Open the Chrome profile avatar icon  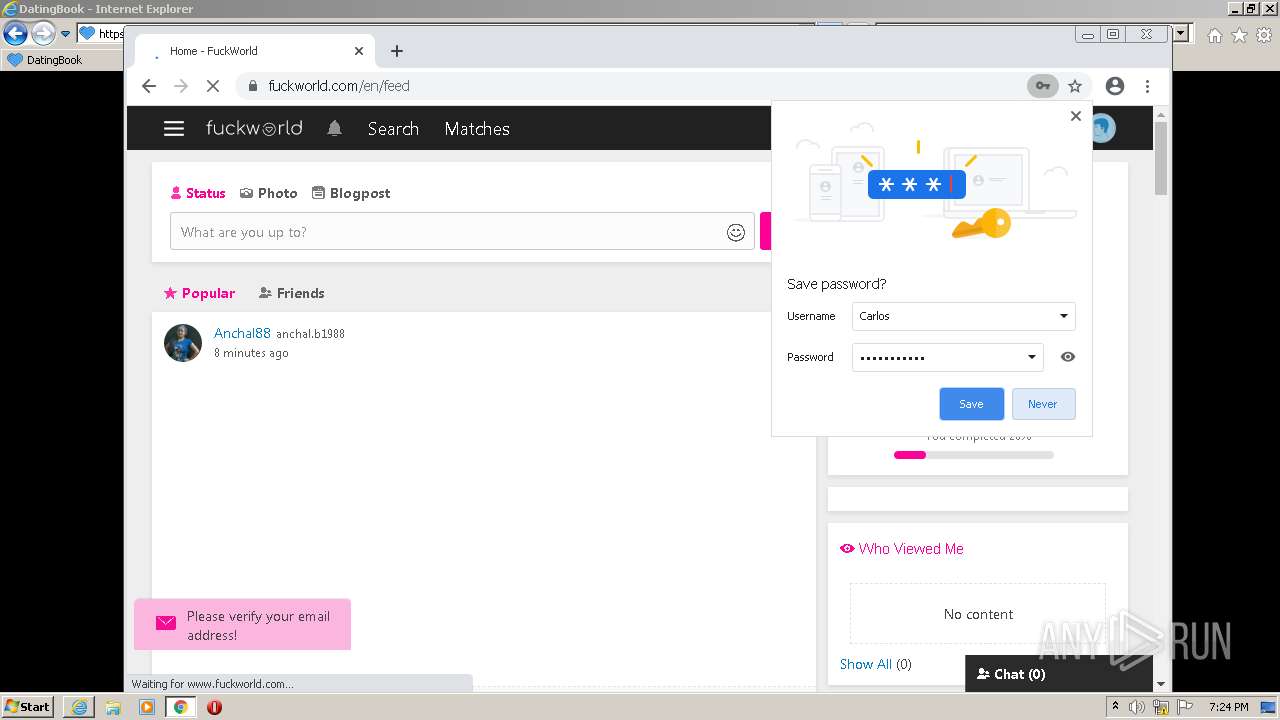click(1115, 86)
